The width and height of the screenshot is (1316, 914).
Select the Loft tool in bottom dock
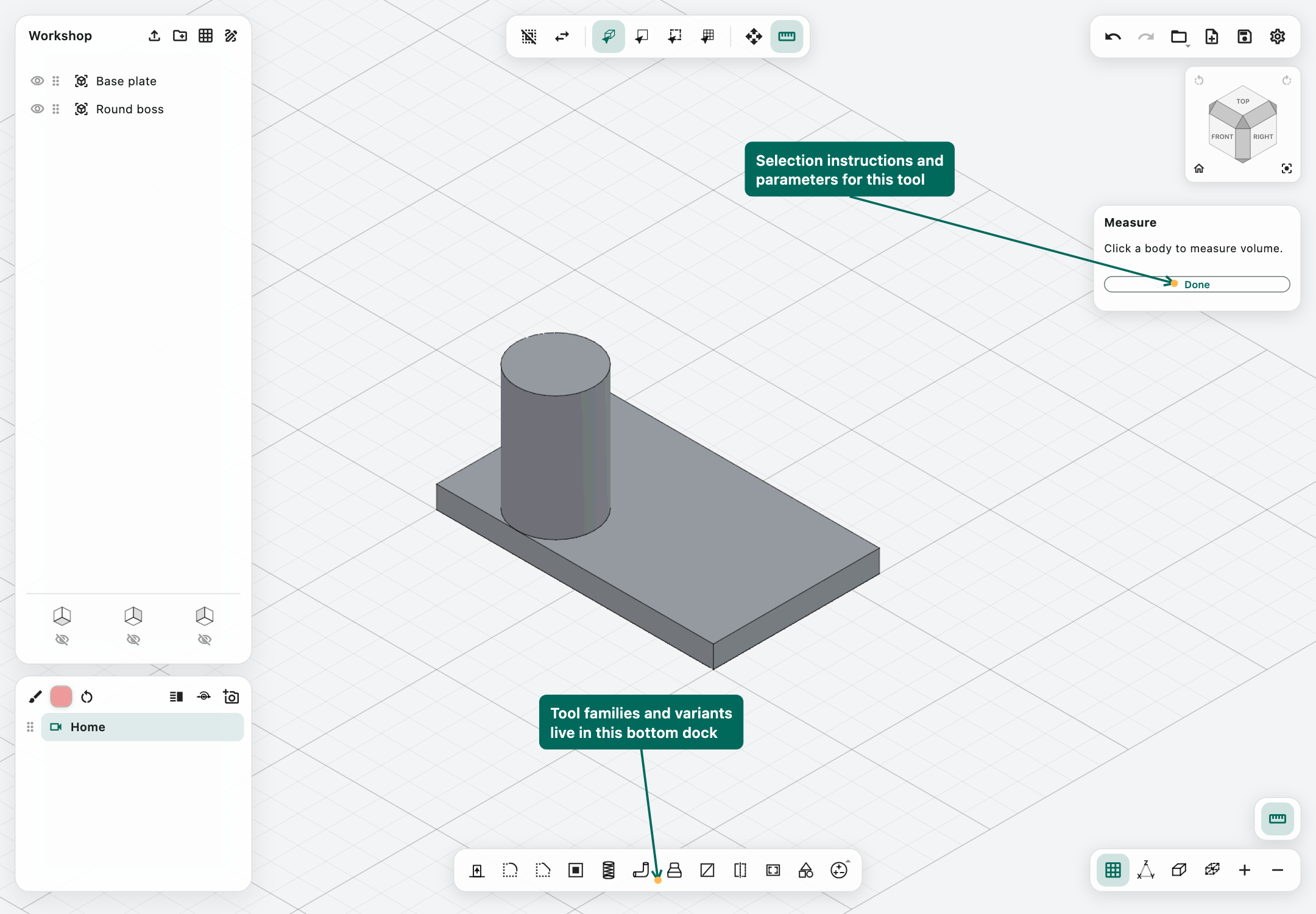[x=674, y=870]
